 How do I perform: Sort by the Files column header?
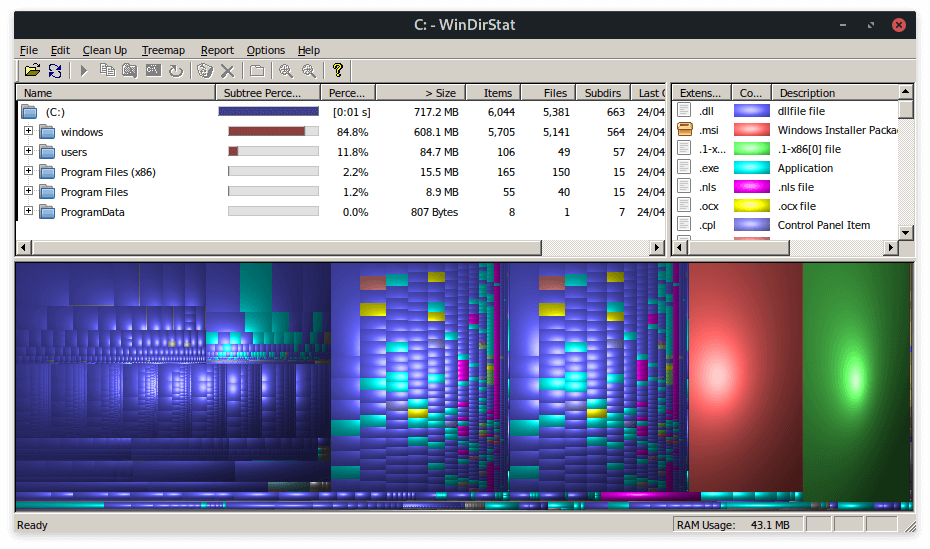coord(549,93)
